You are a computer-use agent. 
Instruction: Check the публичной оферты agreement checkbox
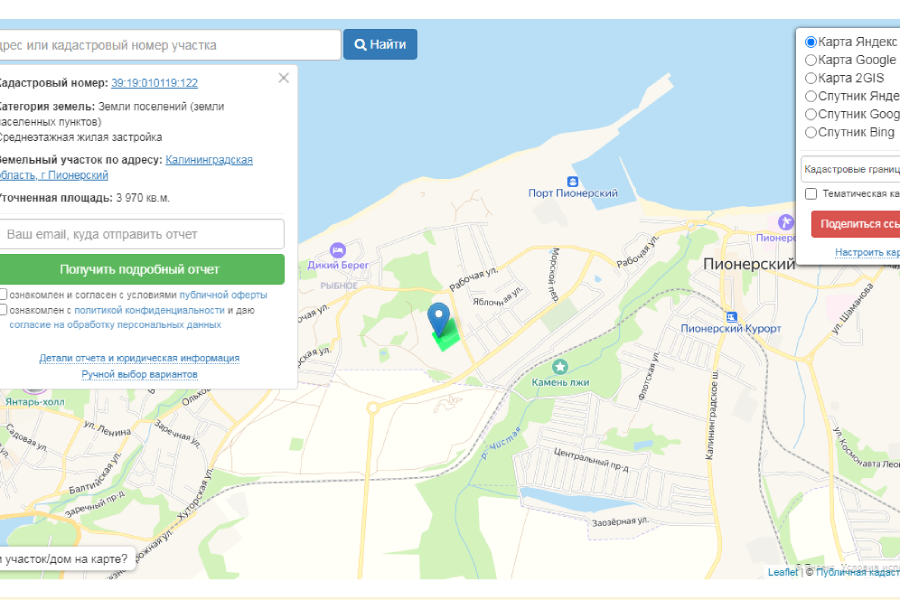[4, 295]
